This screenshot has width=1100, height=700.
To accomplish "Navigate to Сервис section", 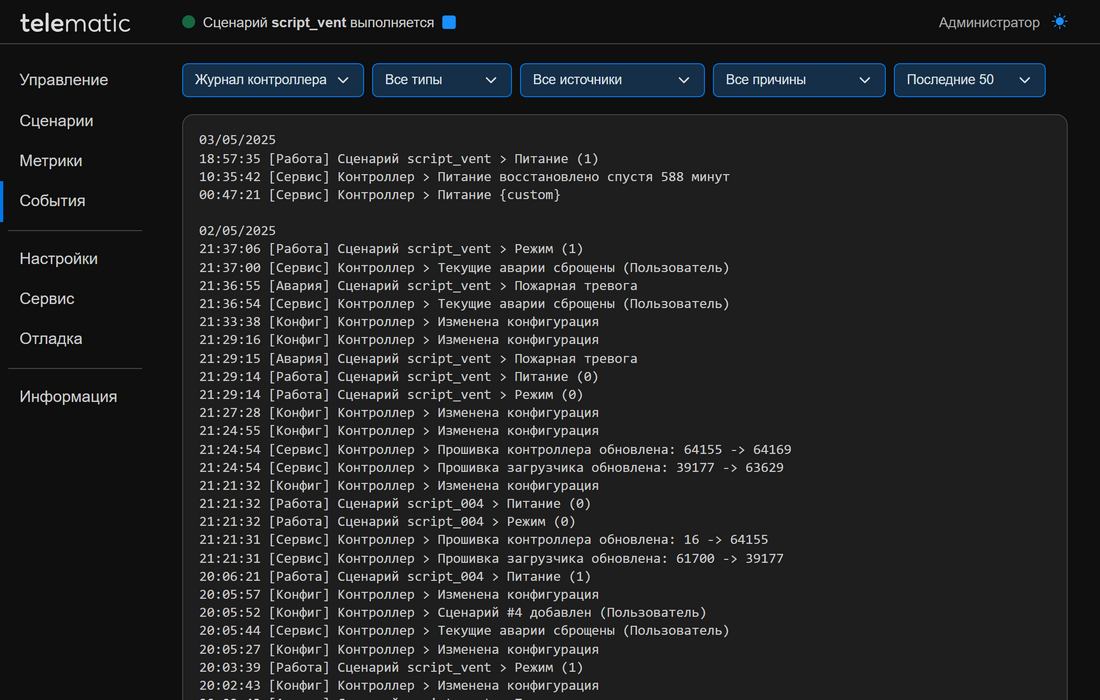I will click(47, 299).
